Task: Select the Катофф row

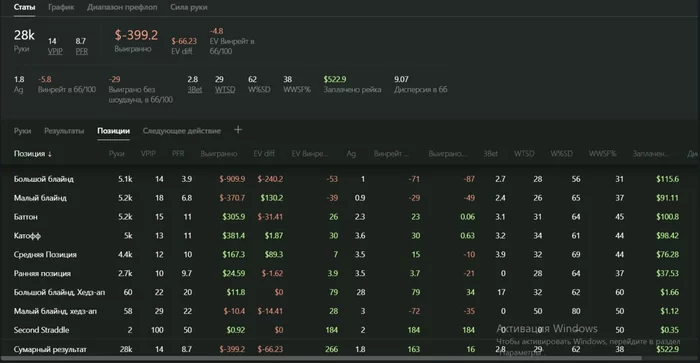Action: coord(350,235)
